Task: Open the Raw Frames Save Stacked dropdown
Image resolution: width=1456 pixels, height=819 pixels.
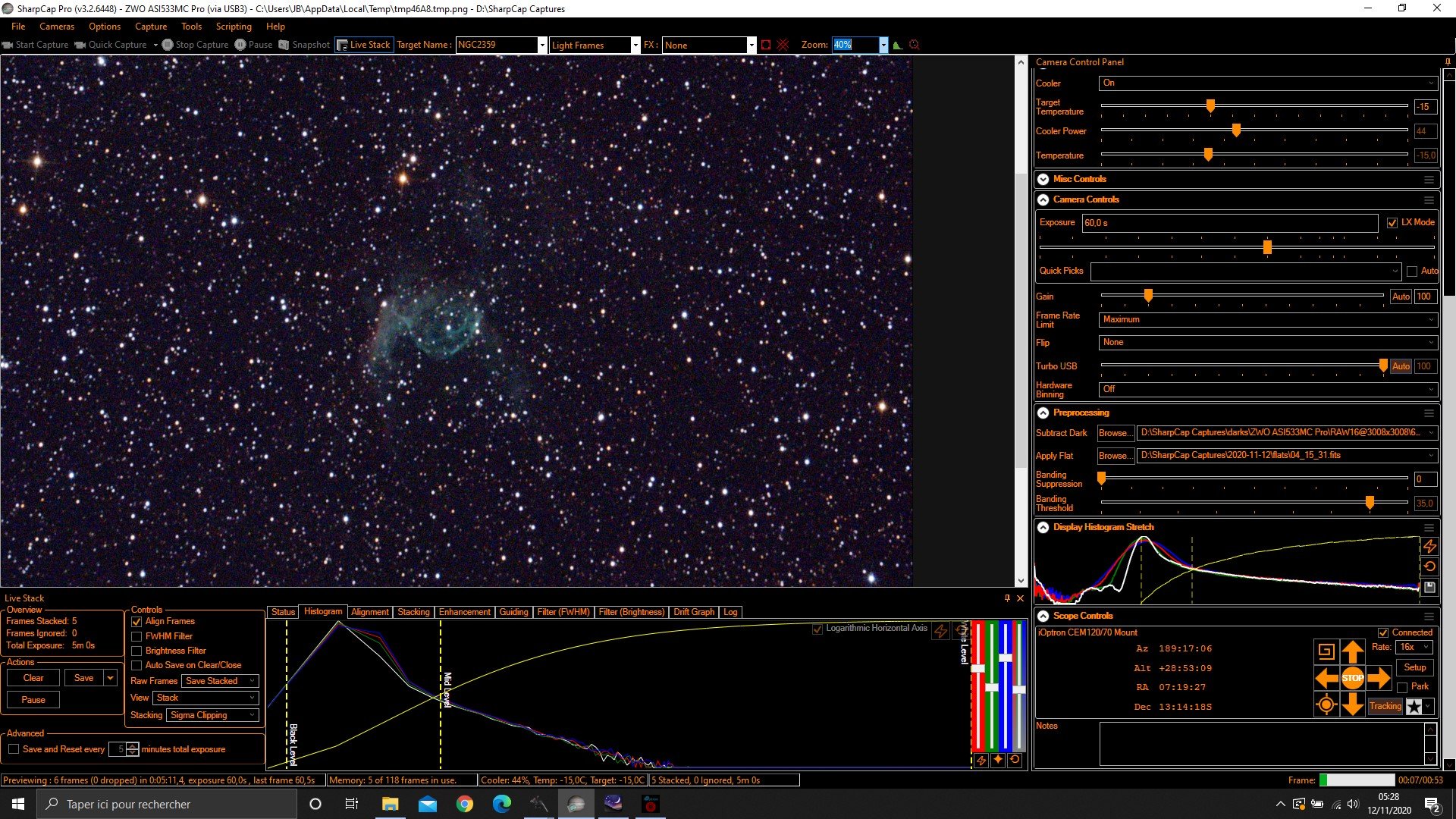Action: [220, 681]
